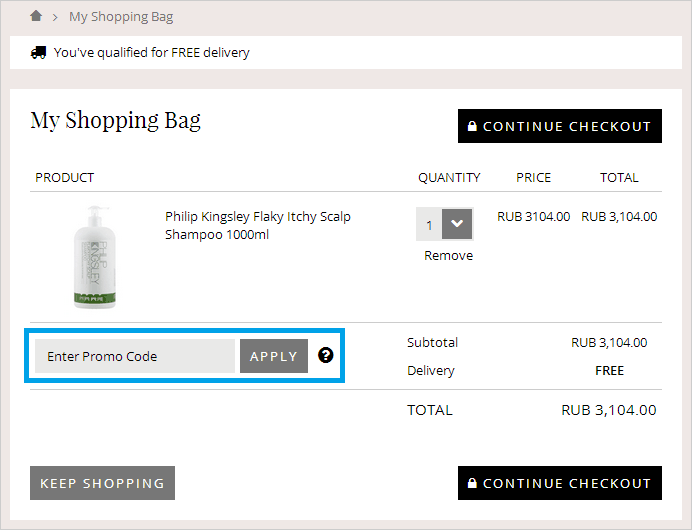Open the quantity dropdown arrow
The width and height of the screenshot is (692, 530).
(x=457, y=224)
